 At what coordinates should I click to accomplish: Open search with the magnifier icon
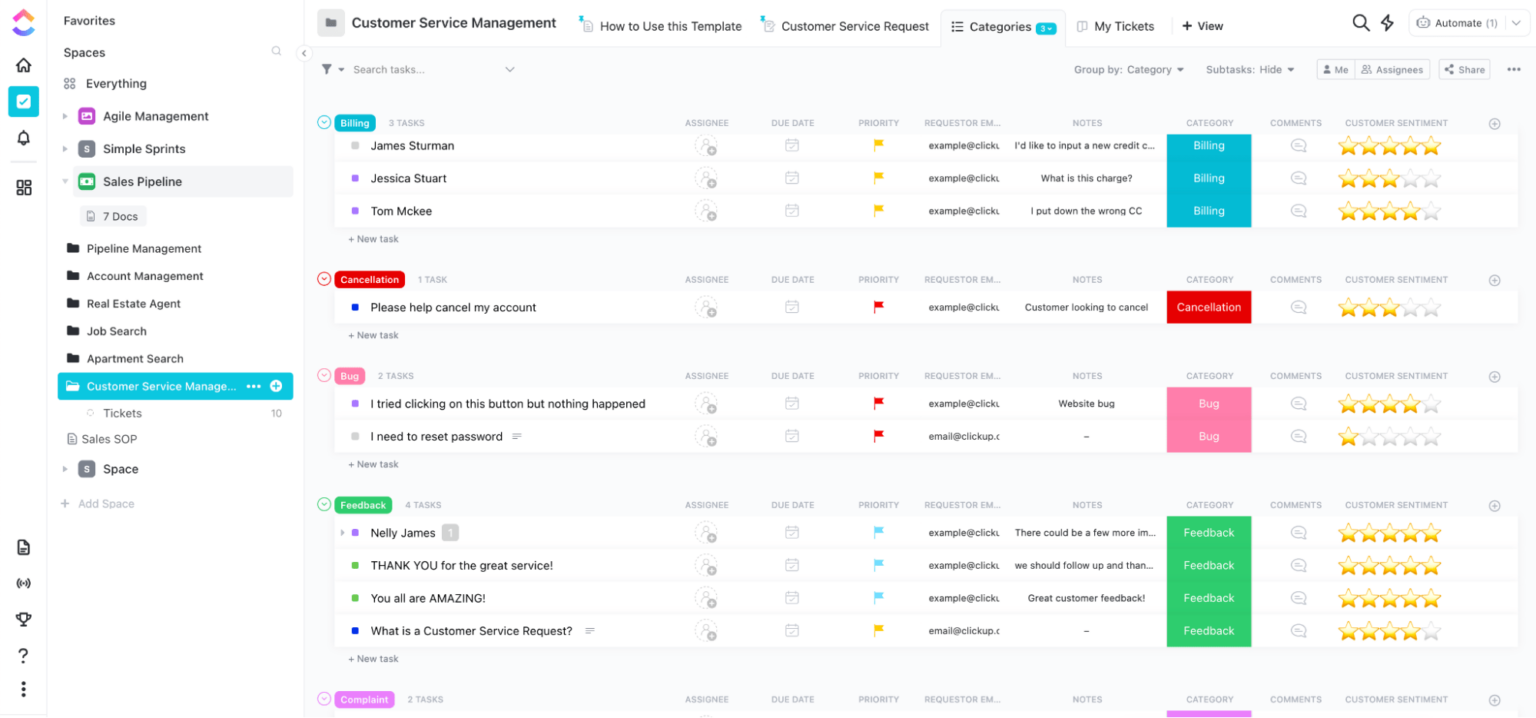click(x=1361, y=22)
